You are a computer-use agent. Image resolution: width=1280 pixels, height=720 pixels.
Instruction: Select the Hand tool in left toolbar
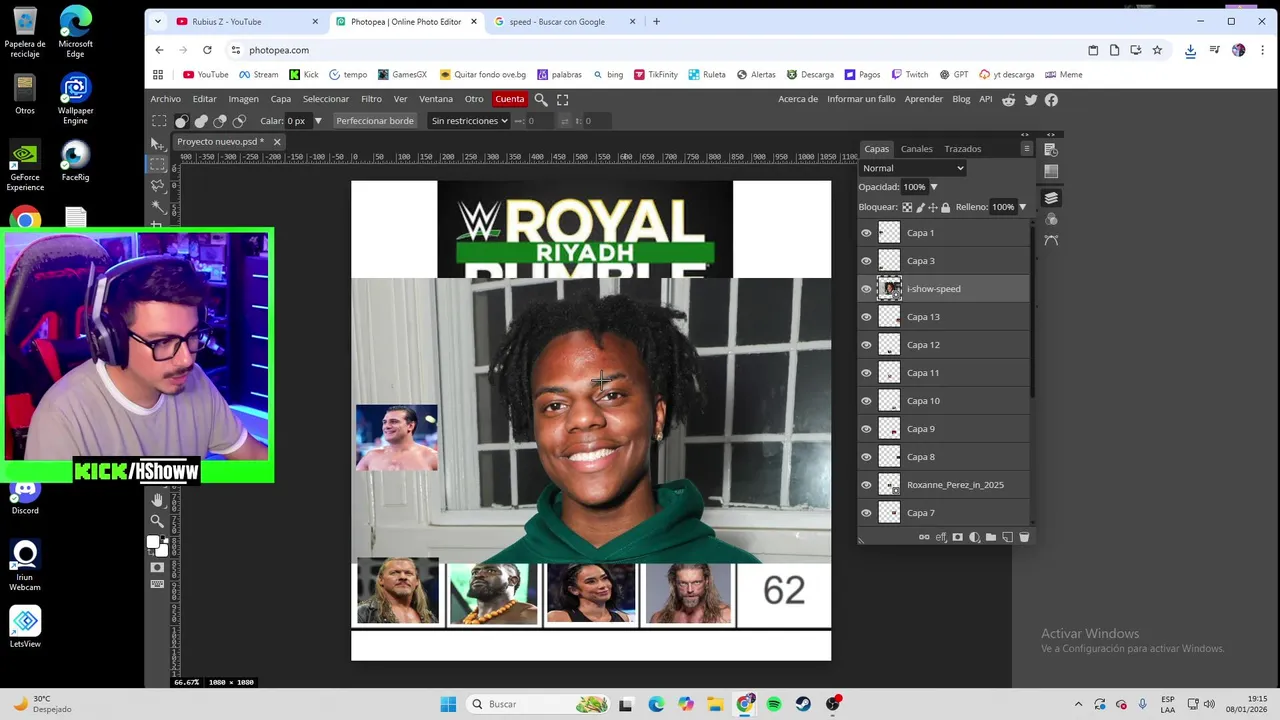pyautogui.click(x=157, y=499)
